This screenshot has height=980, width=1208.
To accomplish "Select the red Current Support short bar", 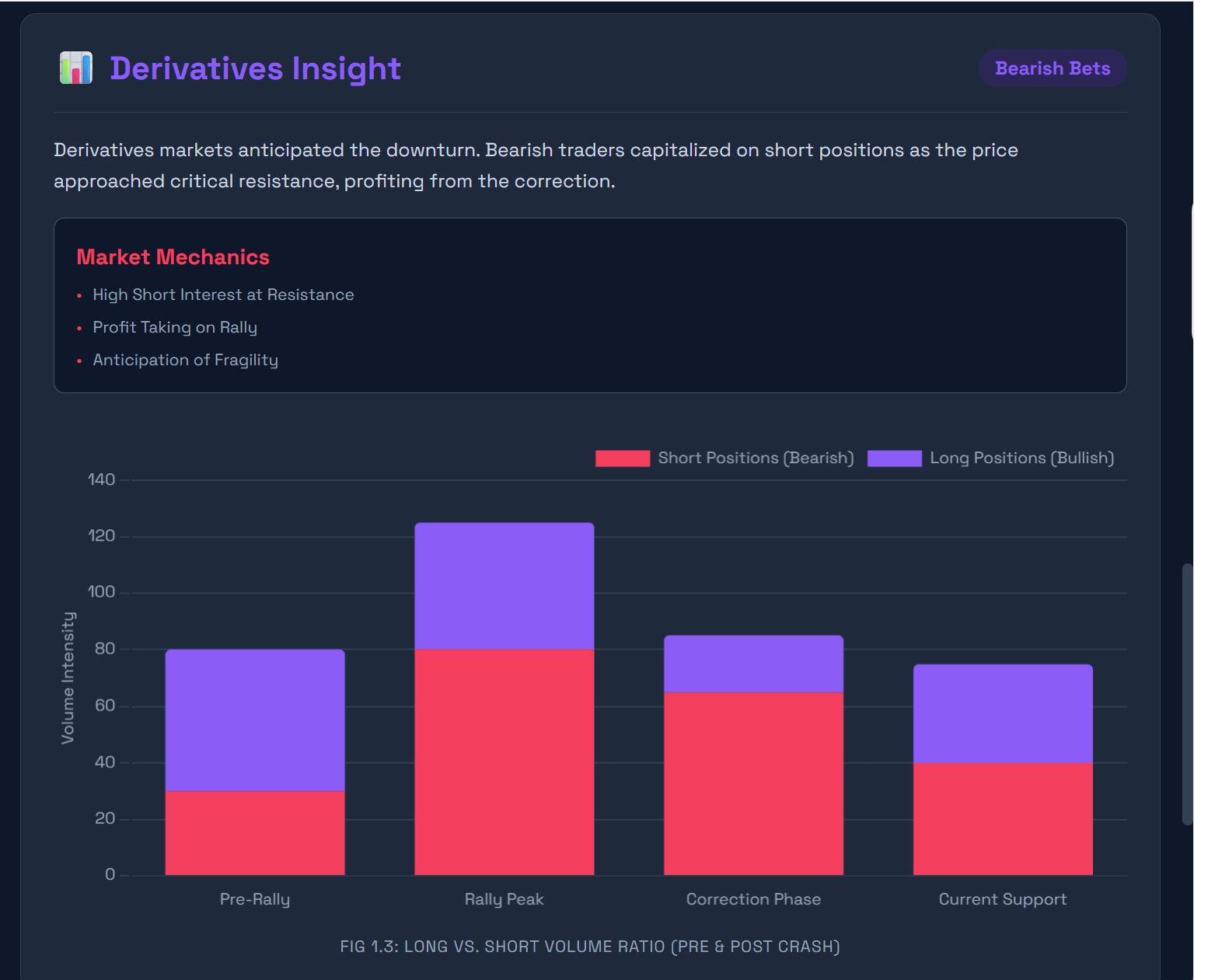I will (1003, 819).
